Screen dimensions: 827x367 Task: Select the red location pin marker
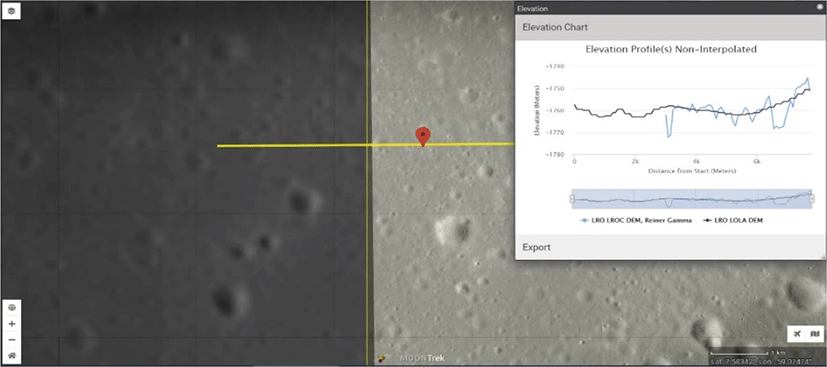coord(422,137)
